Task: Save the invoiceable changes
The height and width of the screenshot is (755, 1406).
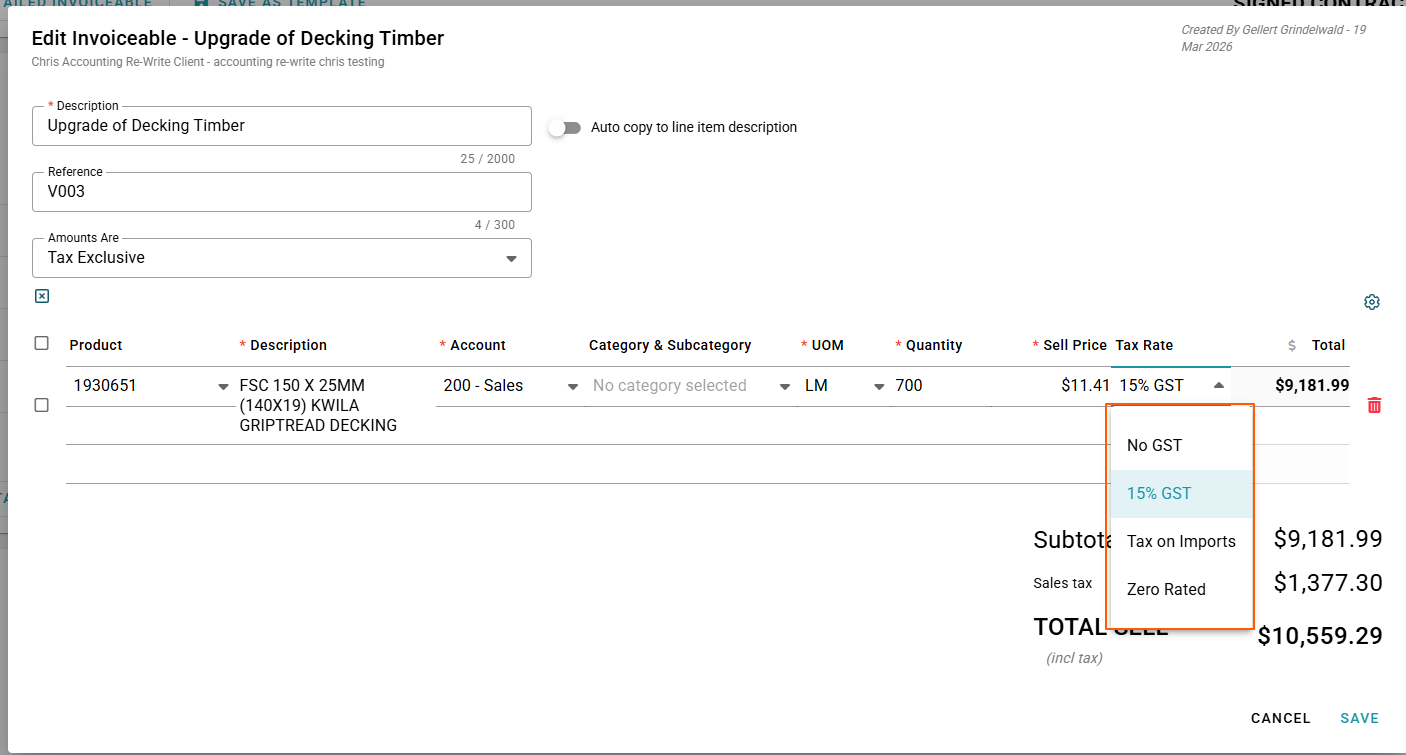Action: [1359, 718]
